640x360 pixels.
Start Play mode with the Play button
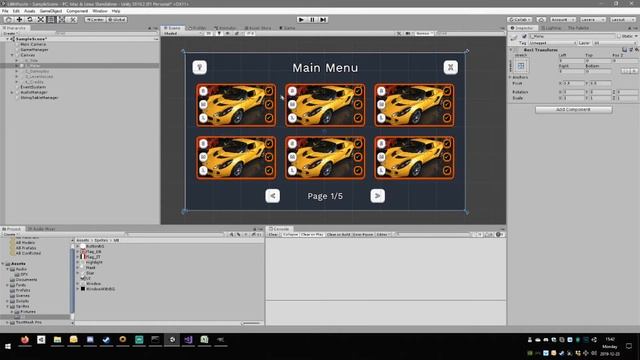(x=301, y=19)
